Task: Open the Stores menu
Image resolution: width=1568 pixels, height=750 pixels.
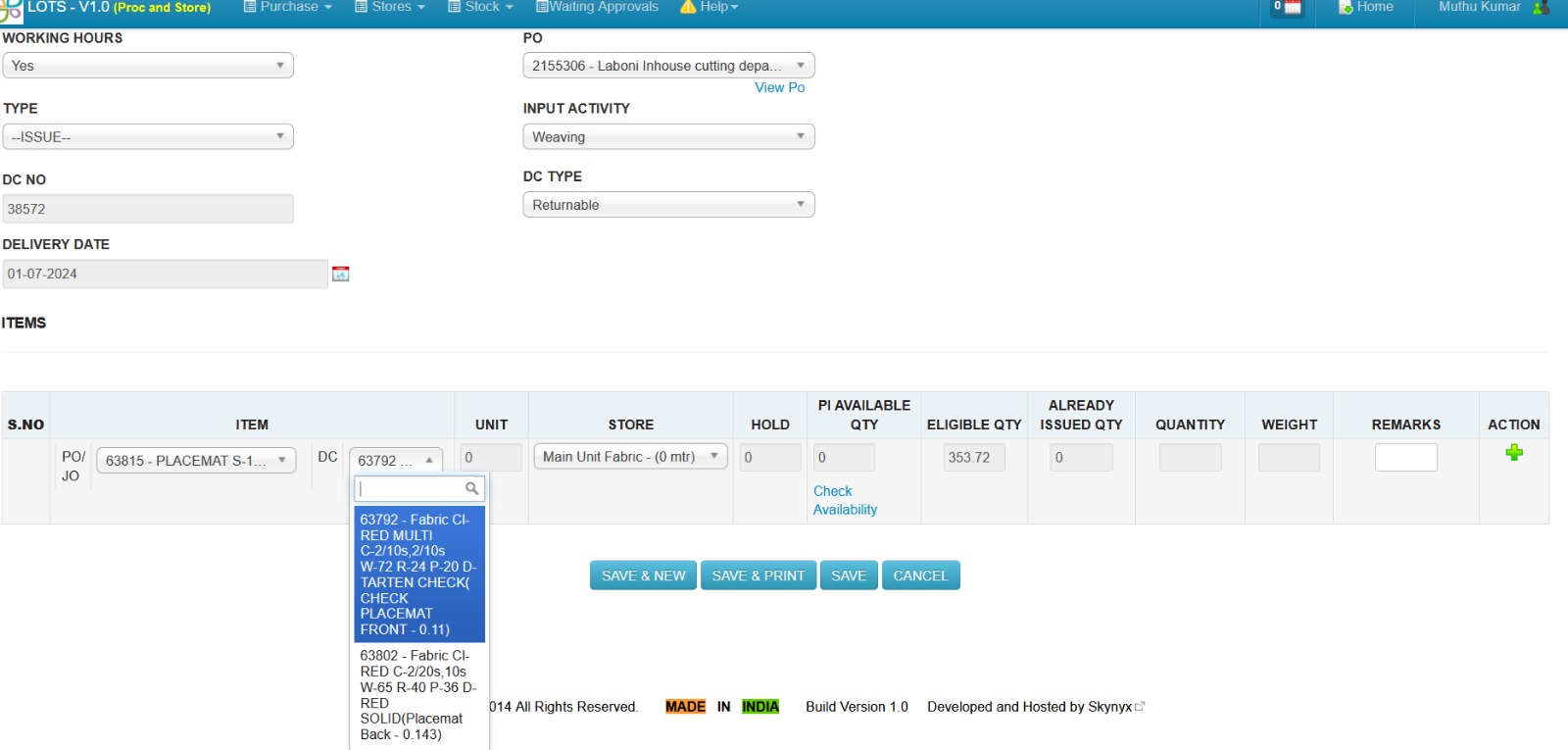Action: (390, 7)
